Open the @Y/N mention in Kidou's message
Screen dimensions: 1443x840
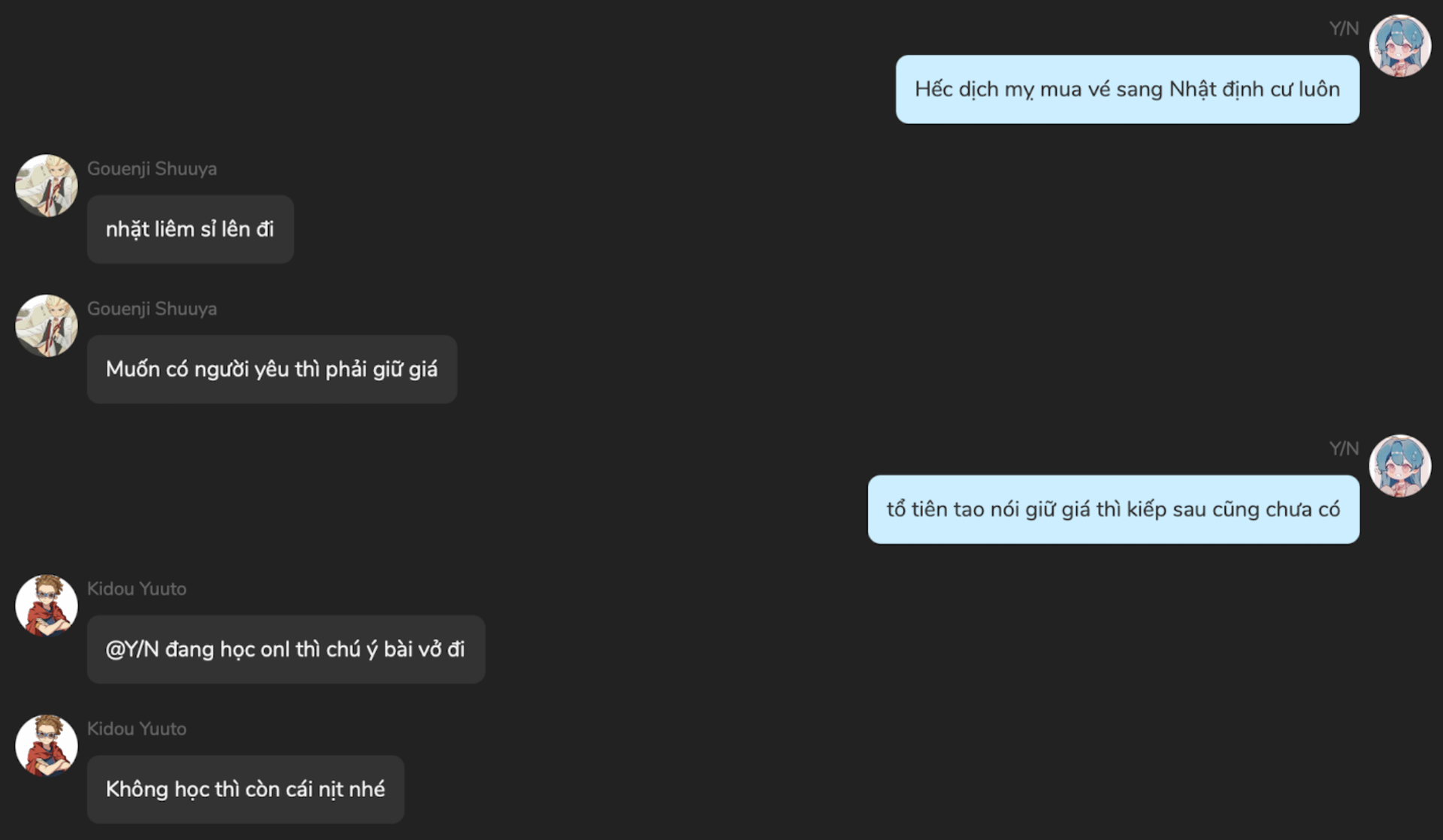click(132, 649)
